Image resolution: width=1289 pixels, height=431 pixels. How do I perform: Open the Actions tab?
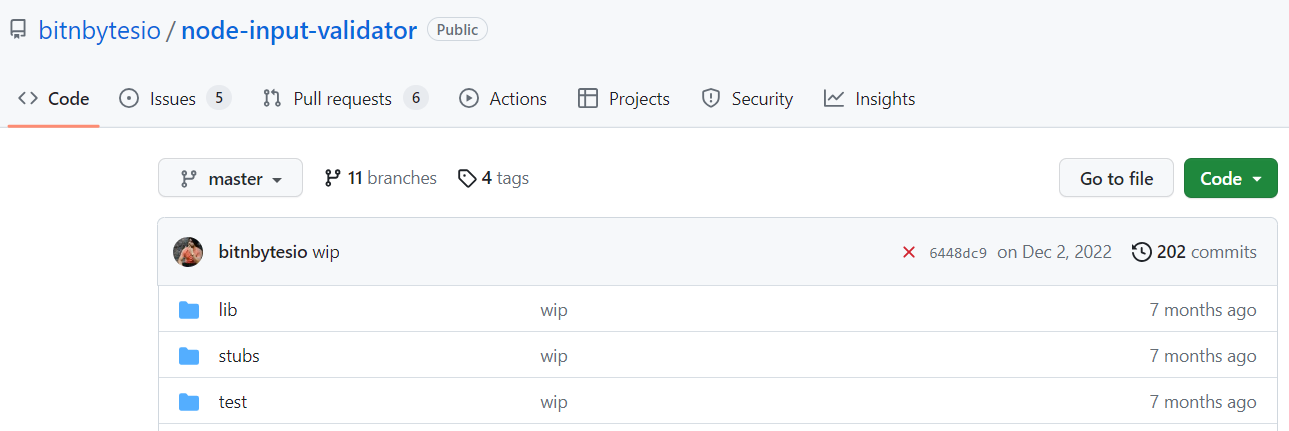pos(503,99)
